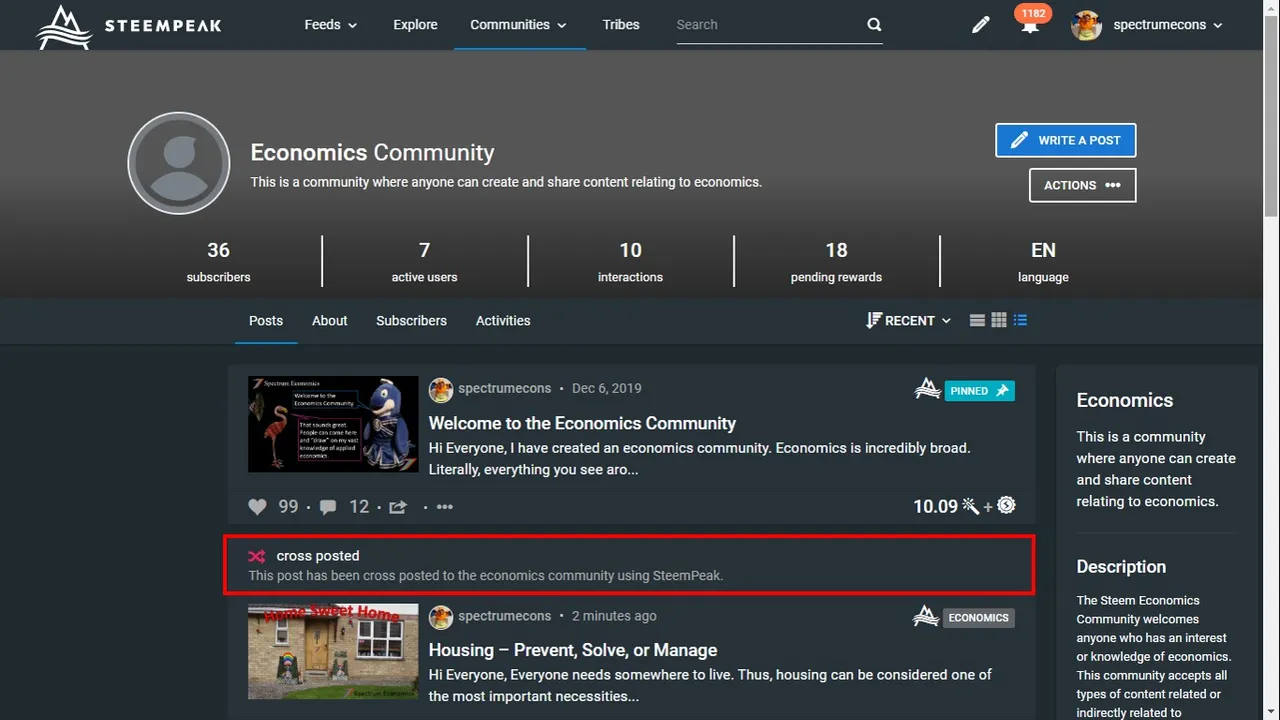Switch to list layout view icon
Image resolution: width=1280 pixels, height=720 pixels.
click(978, 321)
